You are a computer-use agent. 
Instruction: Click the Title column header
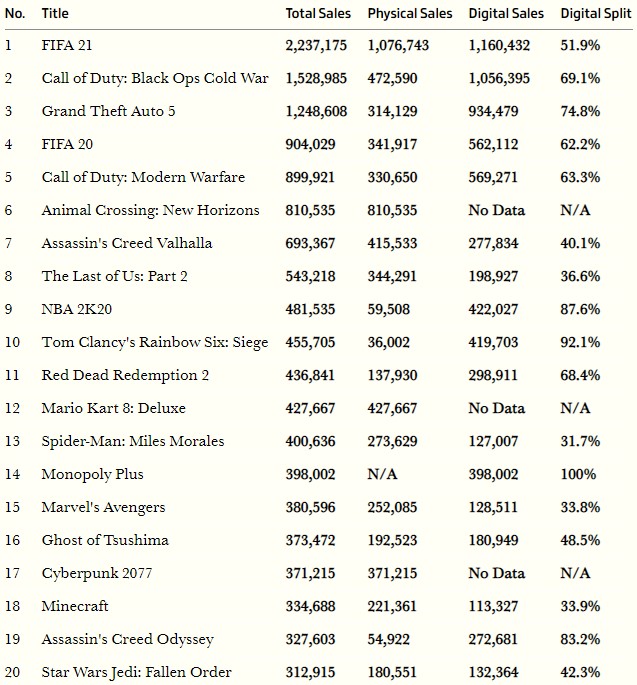click(x=55, y=14)
